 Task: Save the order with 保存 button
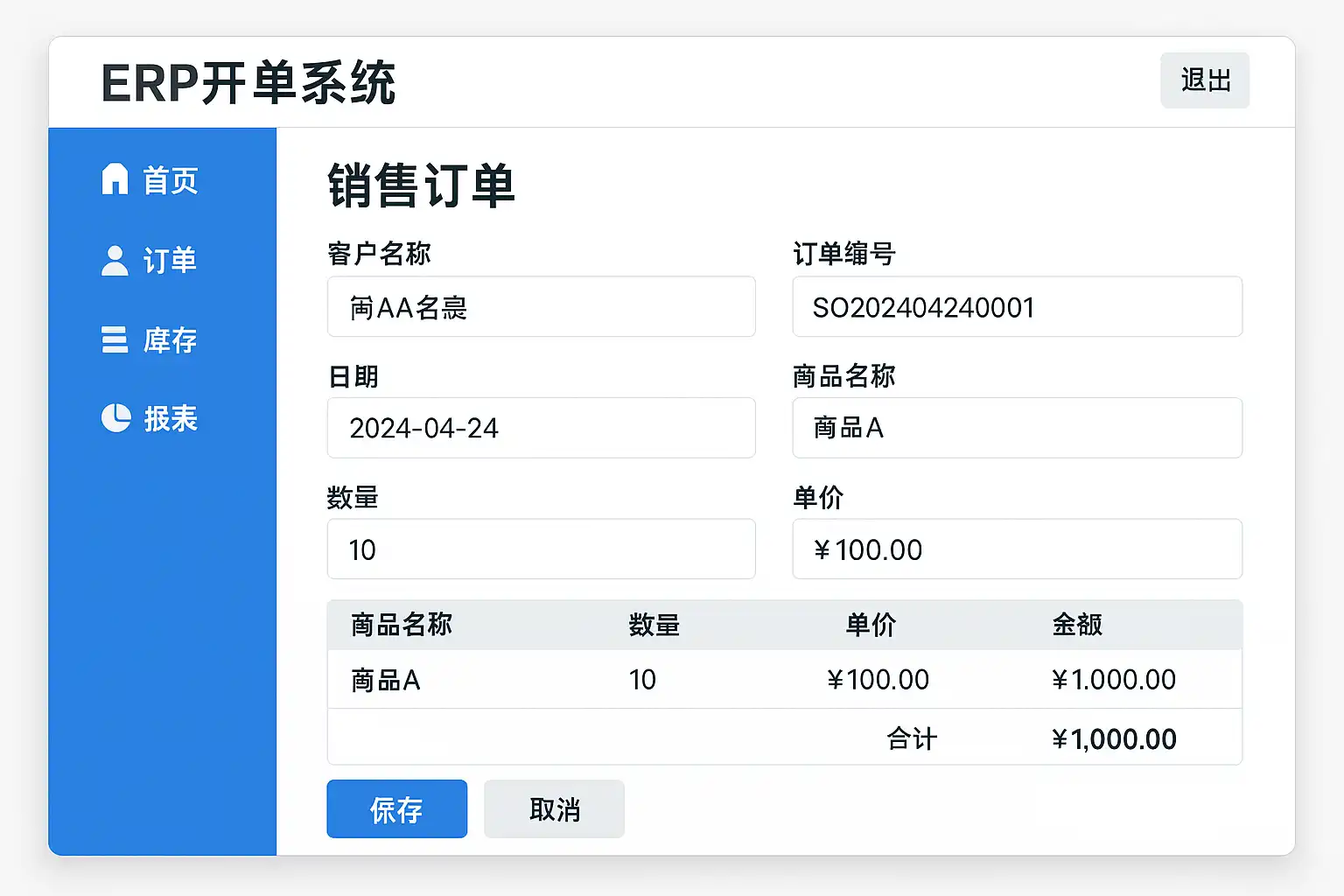pyautogui.click(x=396, y=809)
